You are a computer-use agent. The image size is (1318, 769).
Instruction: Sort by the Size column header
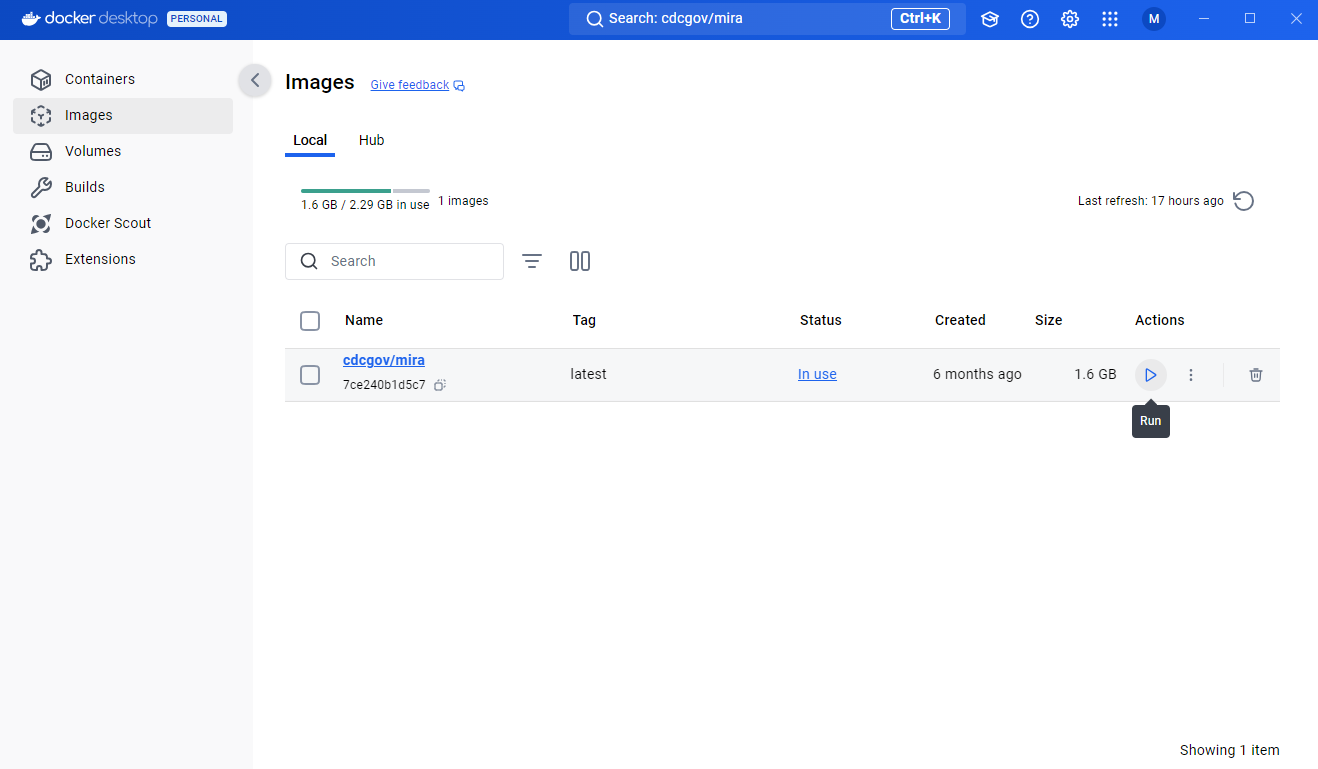(1049, 321)
